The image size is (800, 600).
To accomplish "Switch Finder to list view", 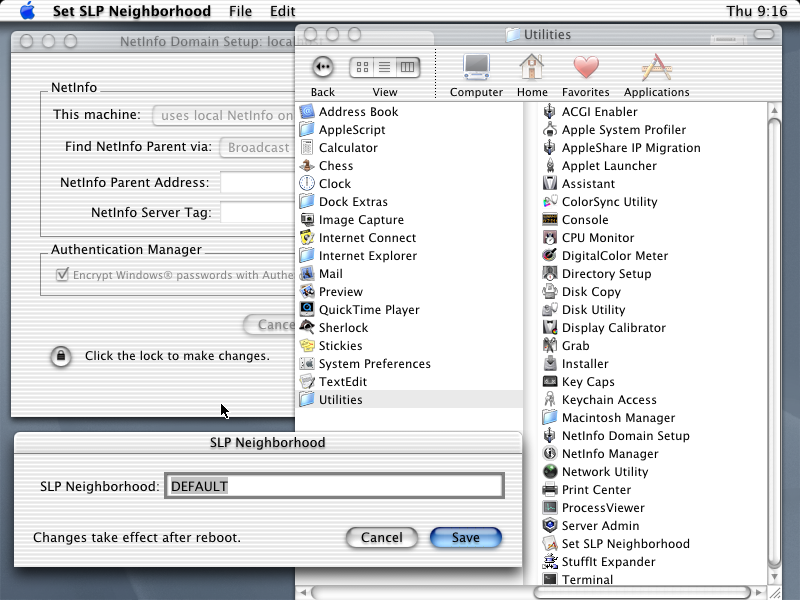I will coord(385,67).
